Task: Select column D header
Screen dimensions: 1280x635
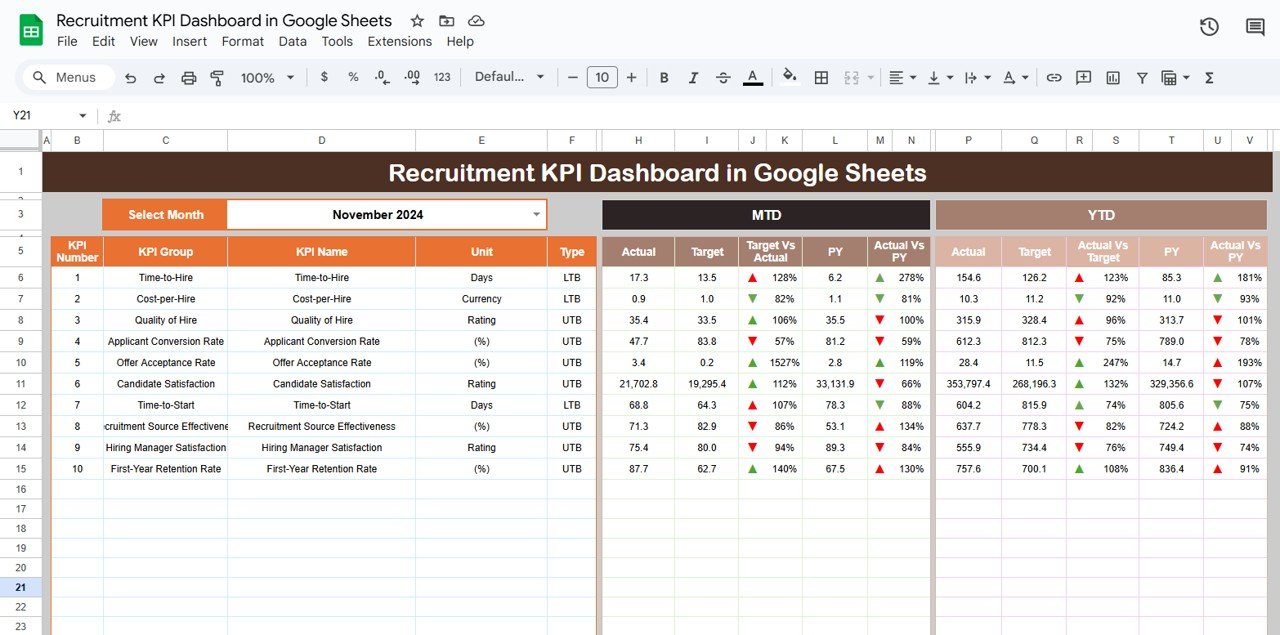Action: 321,141
